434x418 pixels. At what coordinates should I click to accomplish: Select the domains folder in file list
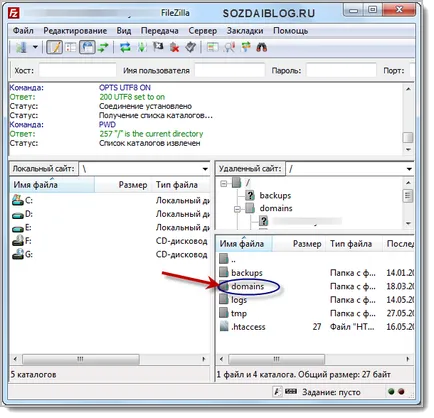click(x=247, y=287)
